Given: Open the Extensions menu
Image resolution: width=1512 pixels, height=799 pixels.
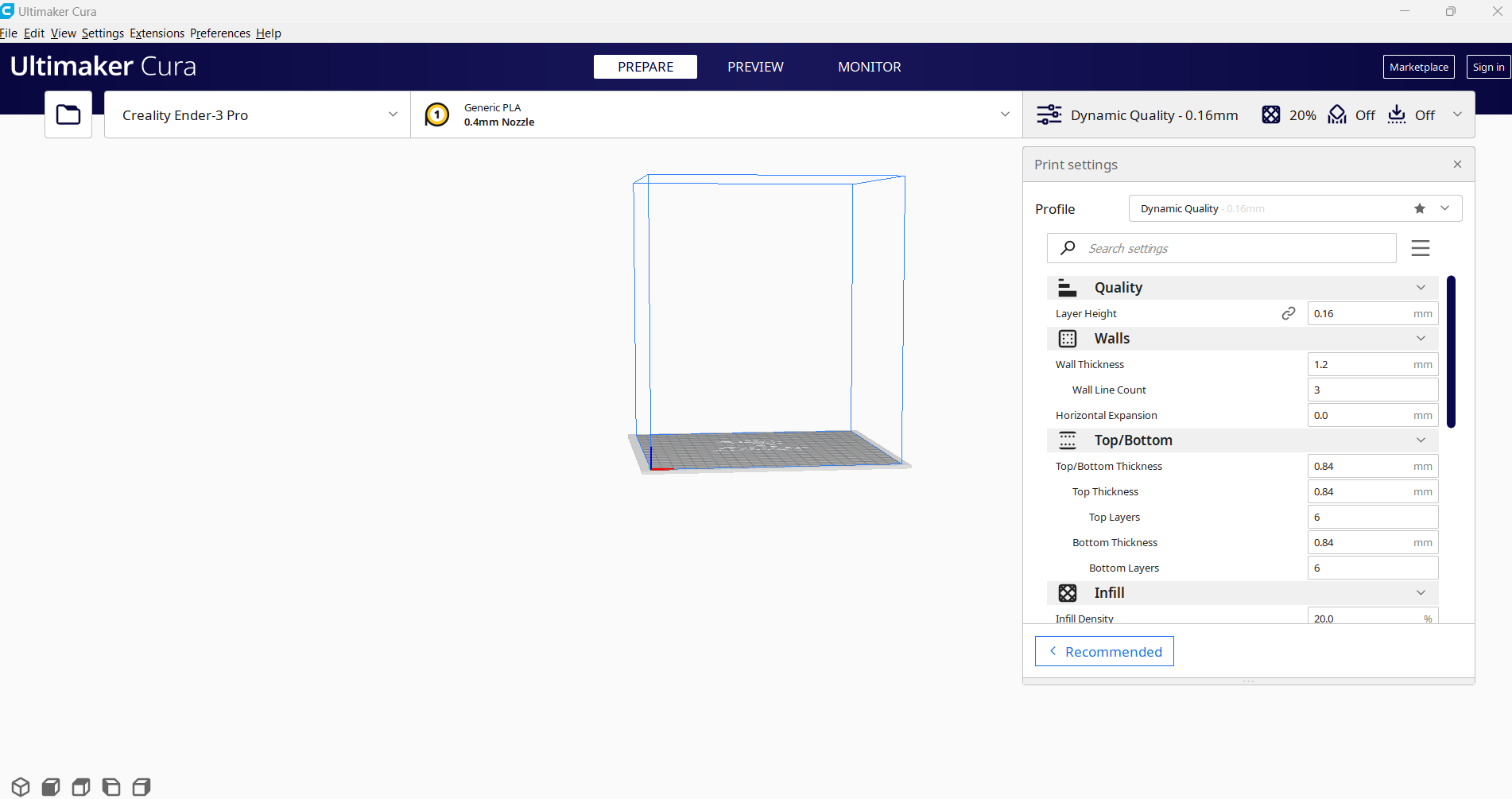Looking at the screenshot, I should tap(157, 33).
